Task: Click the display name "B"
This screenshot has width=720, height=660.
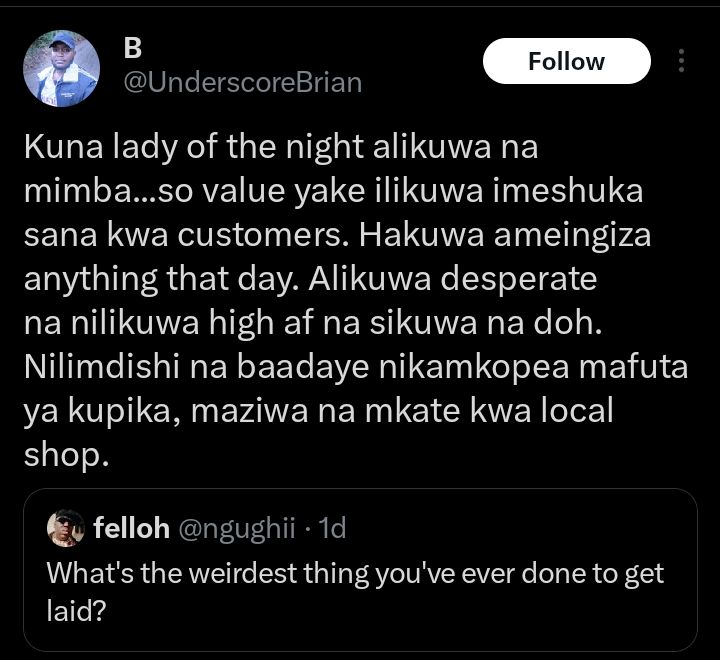Action: click(x=131, y=47)
